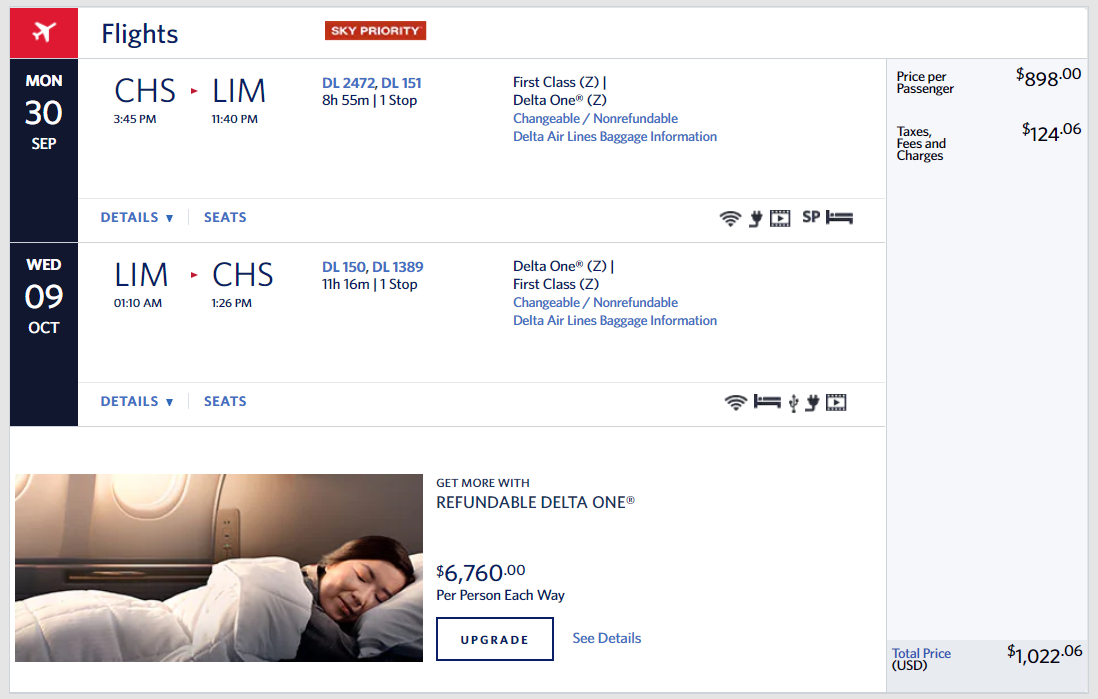Click Wi-Fi icon on LIM to CHS flight
The width and height of the screenshot is (1098, 699).
(x=735, y=403)
